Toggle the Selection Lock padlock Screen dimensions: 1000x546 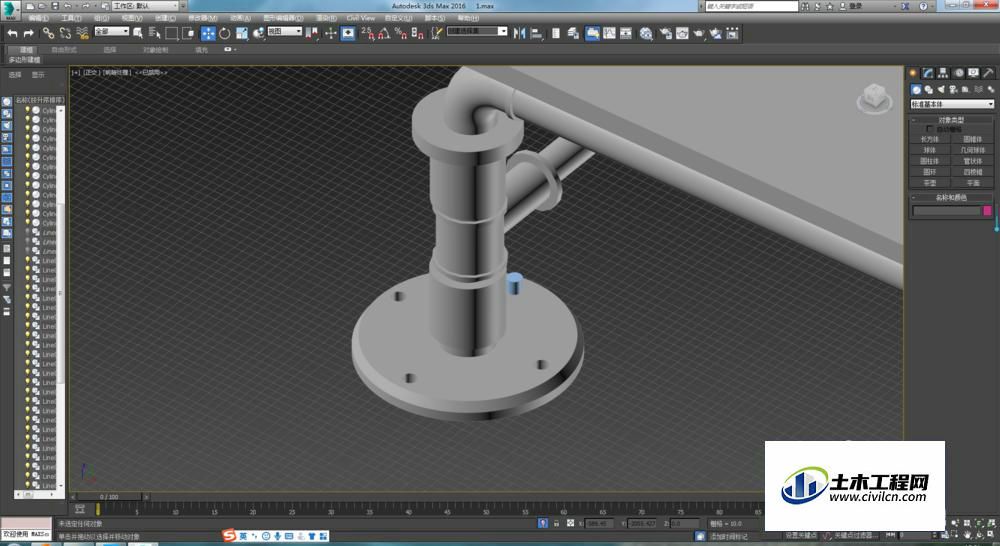[x=556, y=523]
